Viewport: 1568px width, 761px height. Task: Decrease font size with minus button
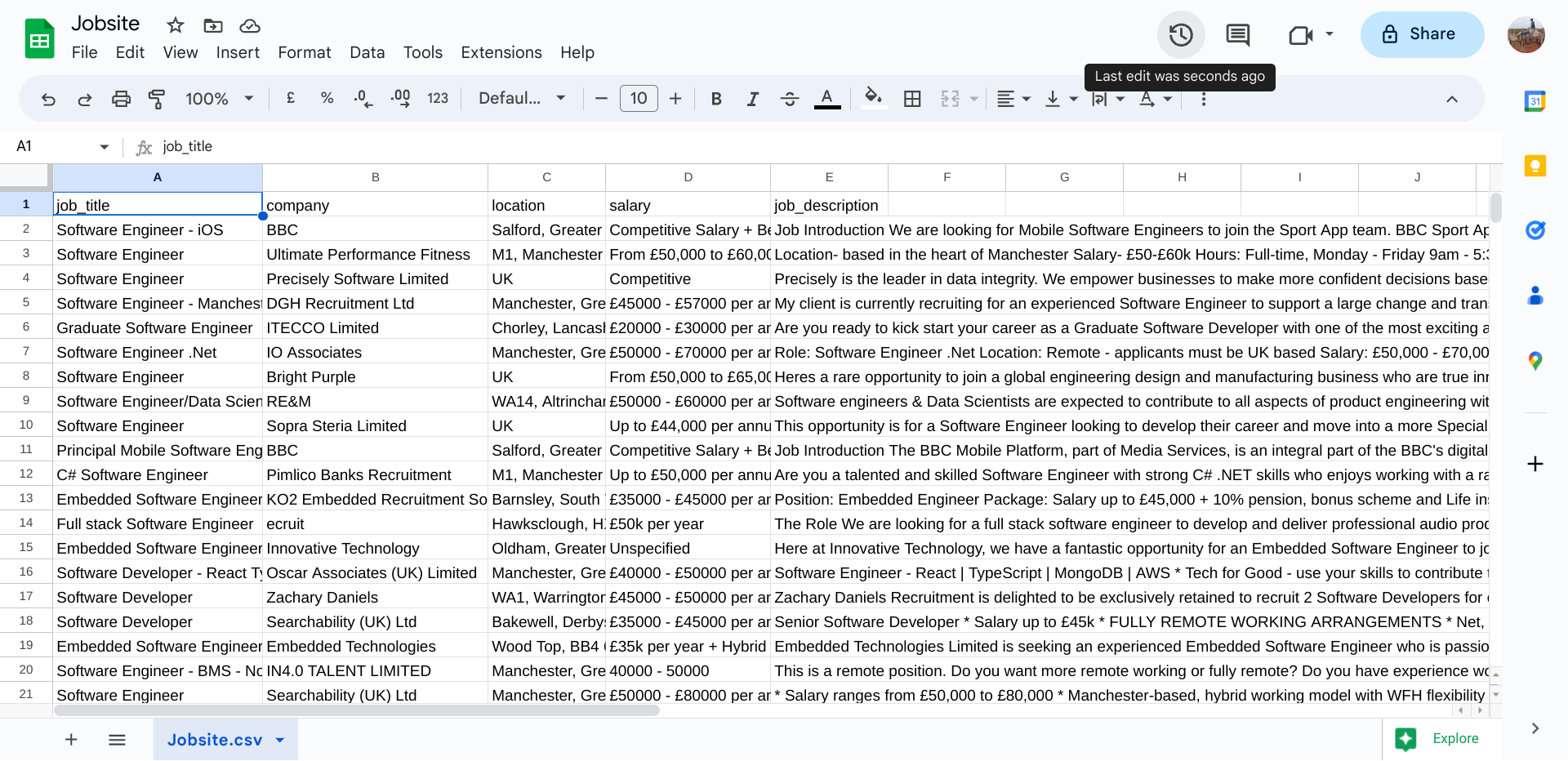(602, 99)
